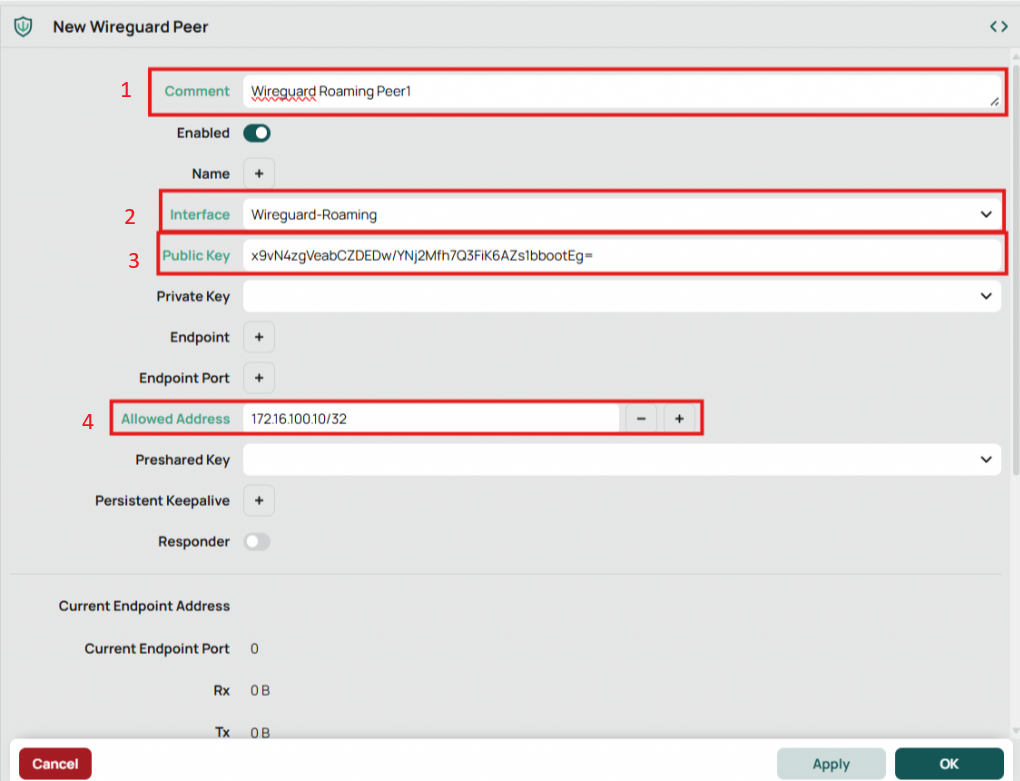
Task: Add Persistent Keepalive with its plus button
Action: [259, 501]
